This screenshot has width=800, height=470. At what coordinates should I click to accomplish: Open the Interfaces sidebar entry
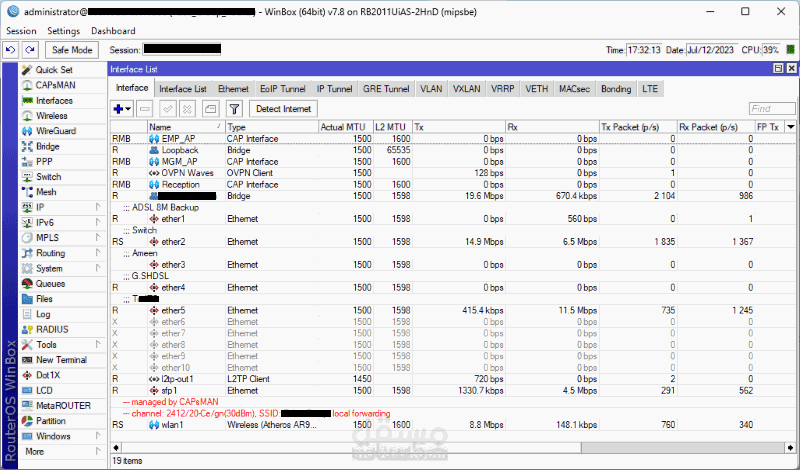[x=62, y=101]
